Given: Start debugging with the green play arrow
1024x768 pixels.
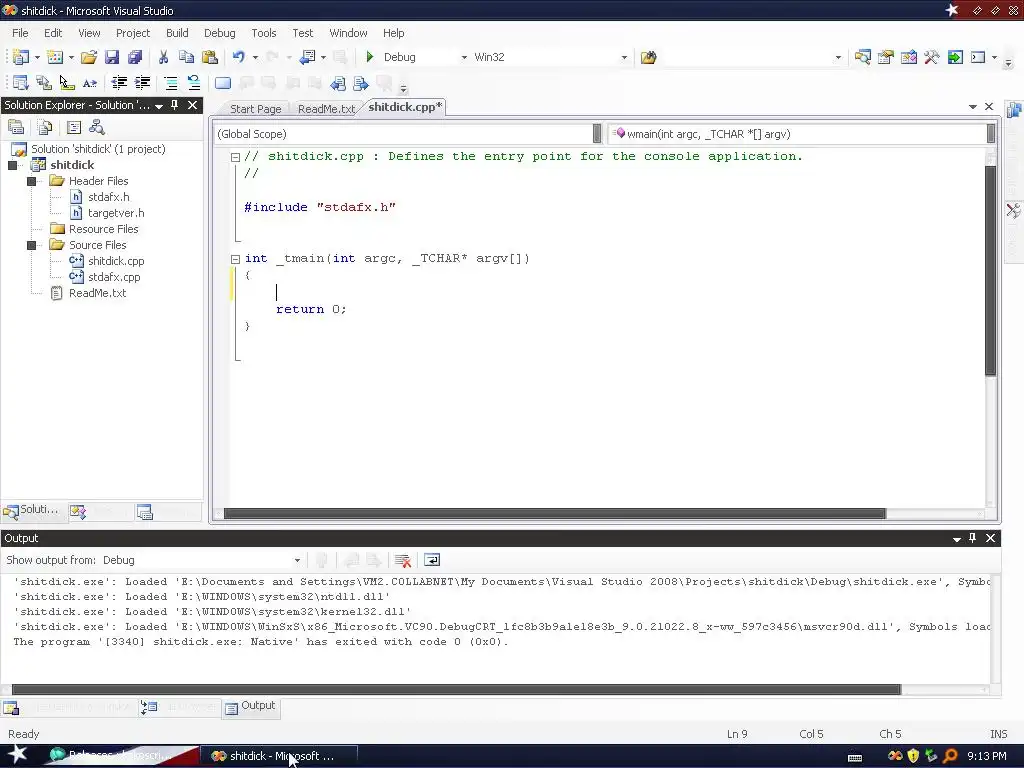Looking at the screenshot, I should pos(370,57).
